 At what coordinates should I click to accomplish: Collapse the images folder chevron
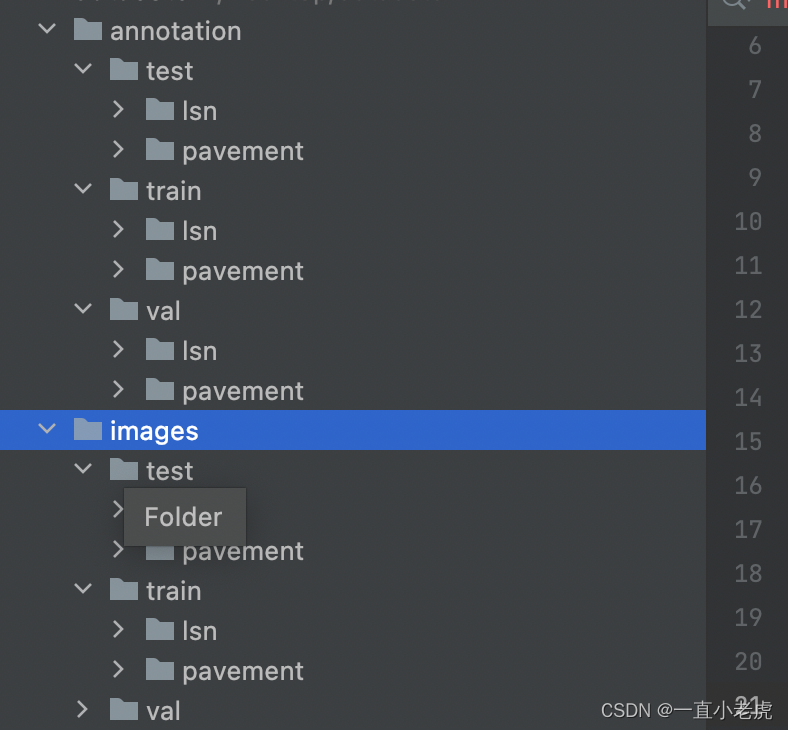[x=47, y=430]
